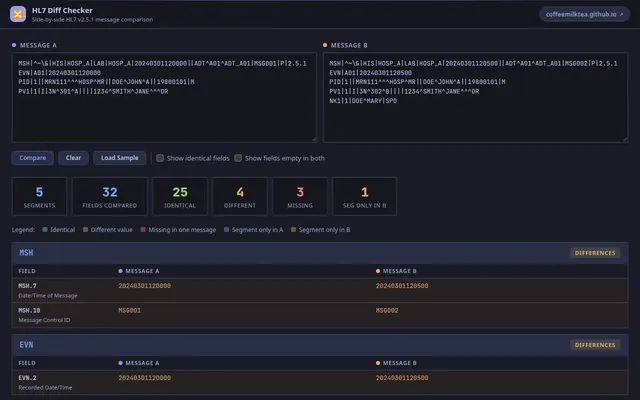Image resolution: width=640 pixels, height=400 pixels.
Task: Click the 25 Identical stat card
Action: 180,196
